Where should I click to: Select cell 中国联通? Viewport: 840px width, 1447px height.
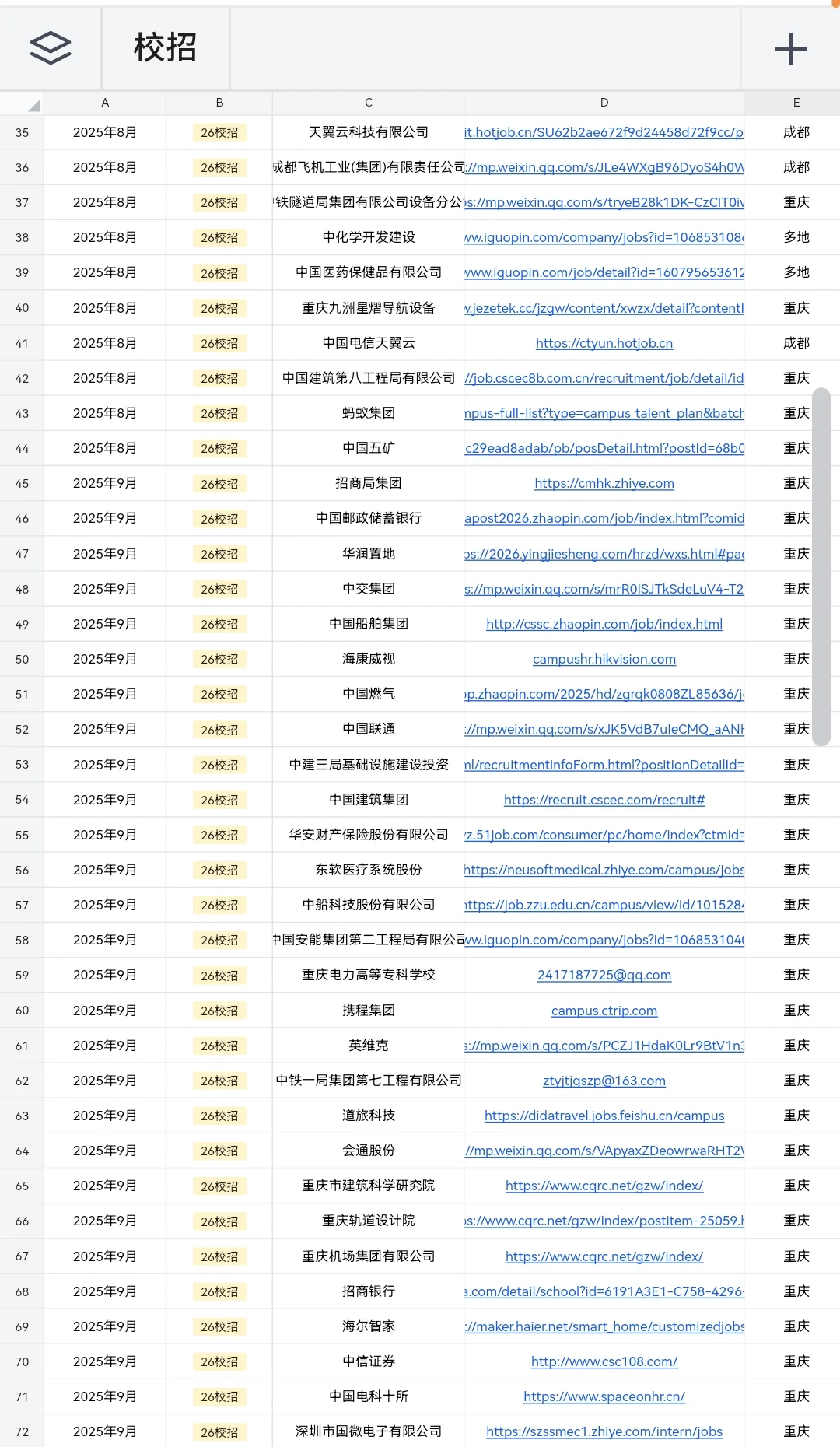(369, 729)
